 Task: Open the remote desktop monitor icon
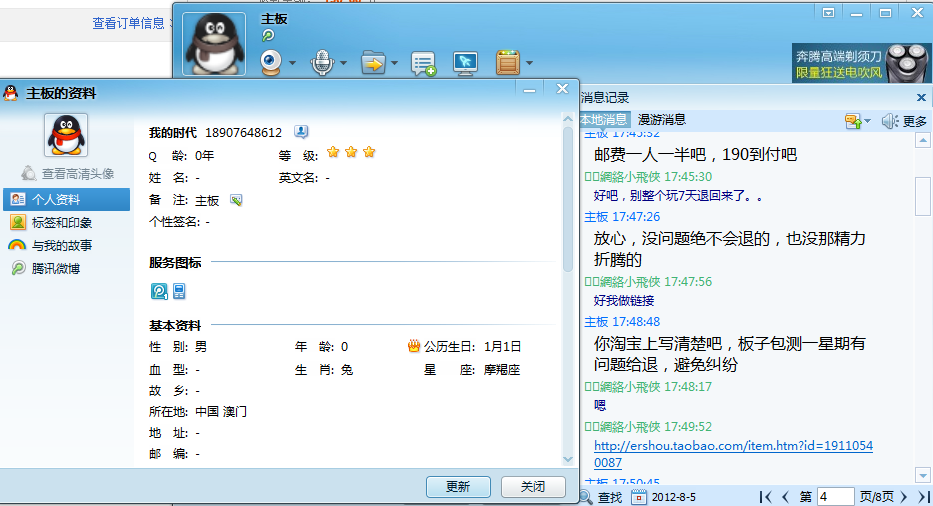point(465,63)
